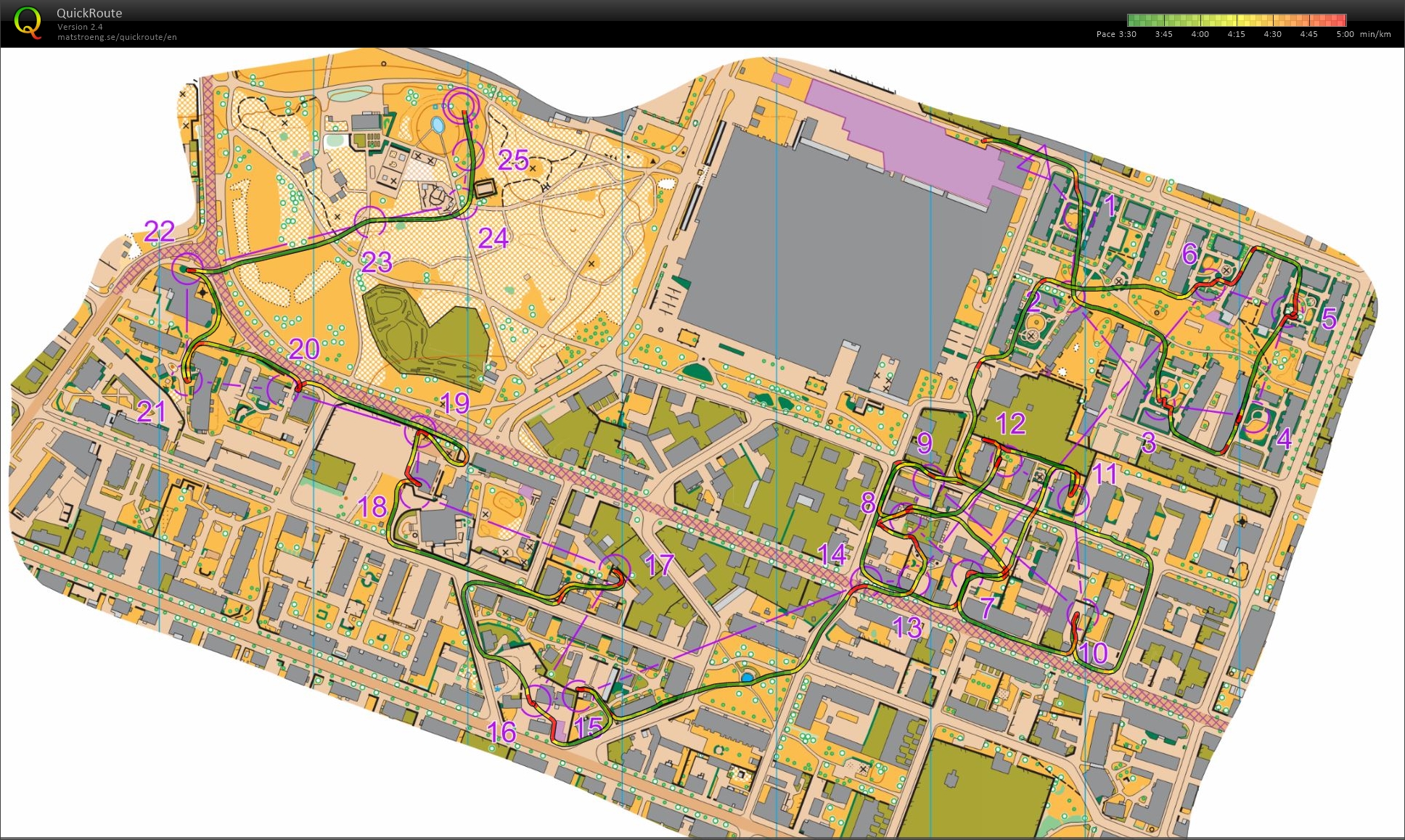Click the Pace 3:30 legend label
The image size is (1405, 840).
tap(1116, 34)
